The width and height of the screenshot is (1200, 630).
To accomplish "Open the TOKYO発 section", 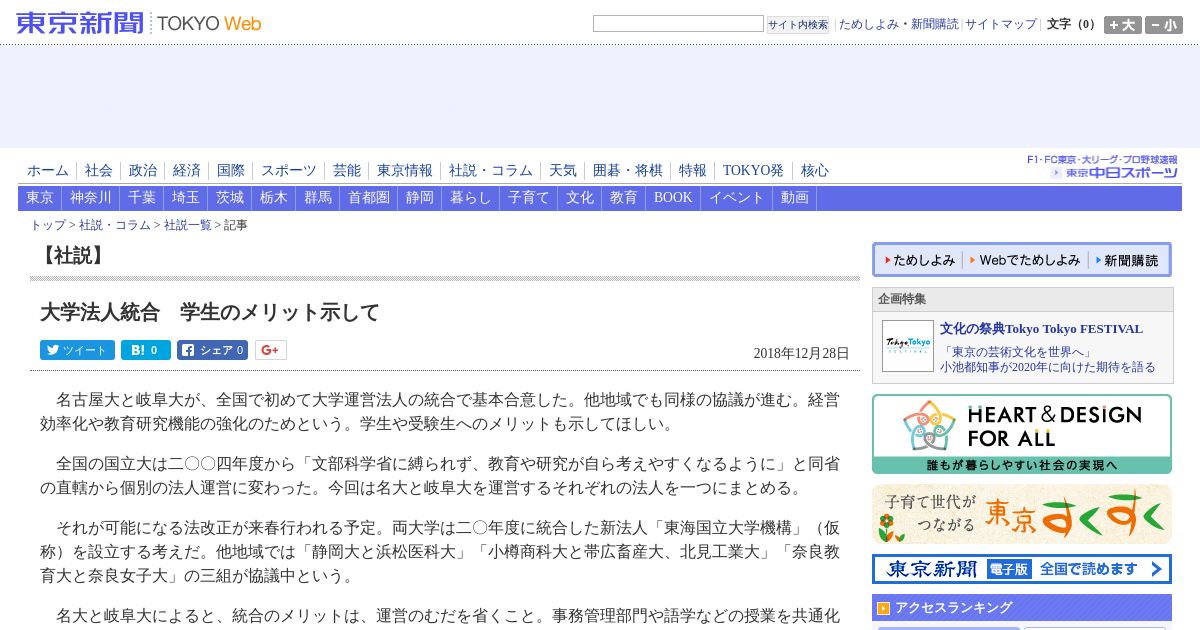I will [753, 170].
